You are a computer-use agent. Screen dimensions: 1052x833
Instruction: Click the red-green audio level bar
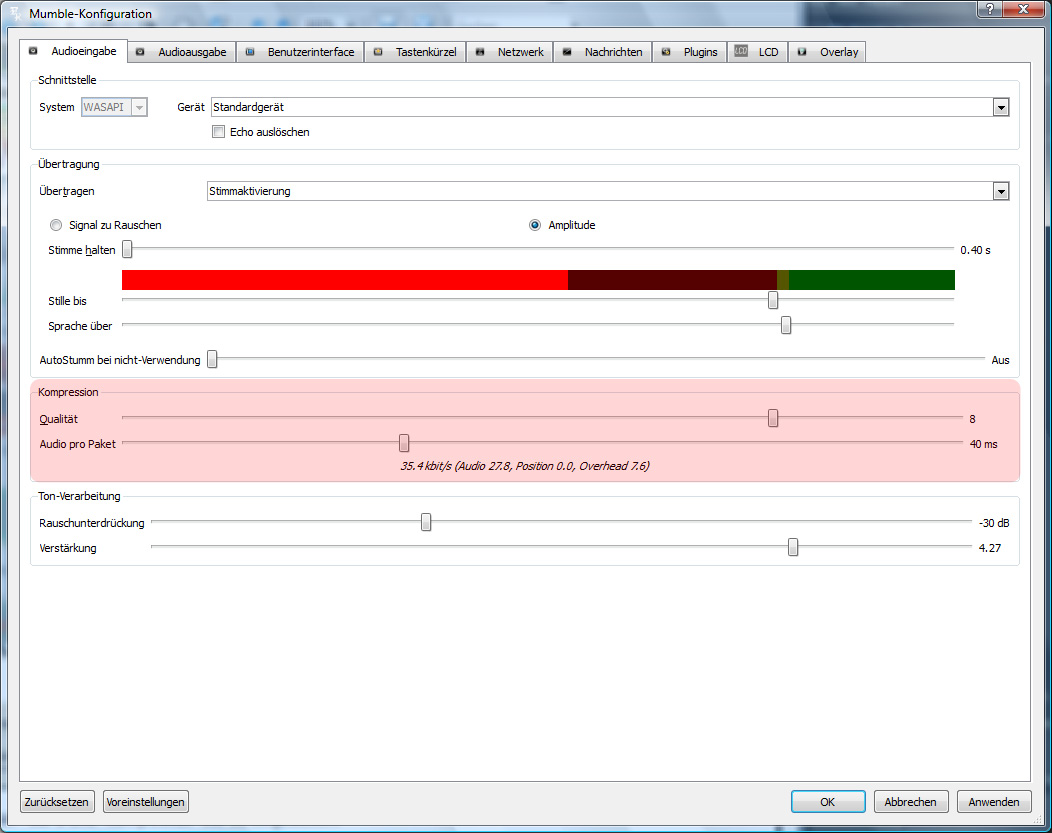point(538,280)
